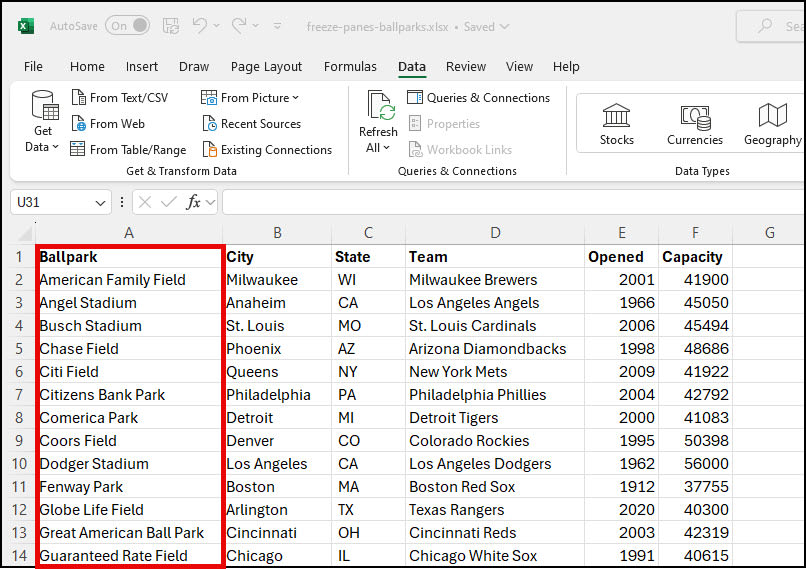This screenshot has height=569, width=806.
Task: Switch to the View tab
Action: coord(519,66)
